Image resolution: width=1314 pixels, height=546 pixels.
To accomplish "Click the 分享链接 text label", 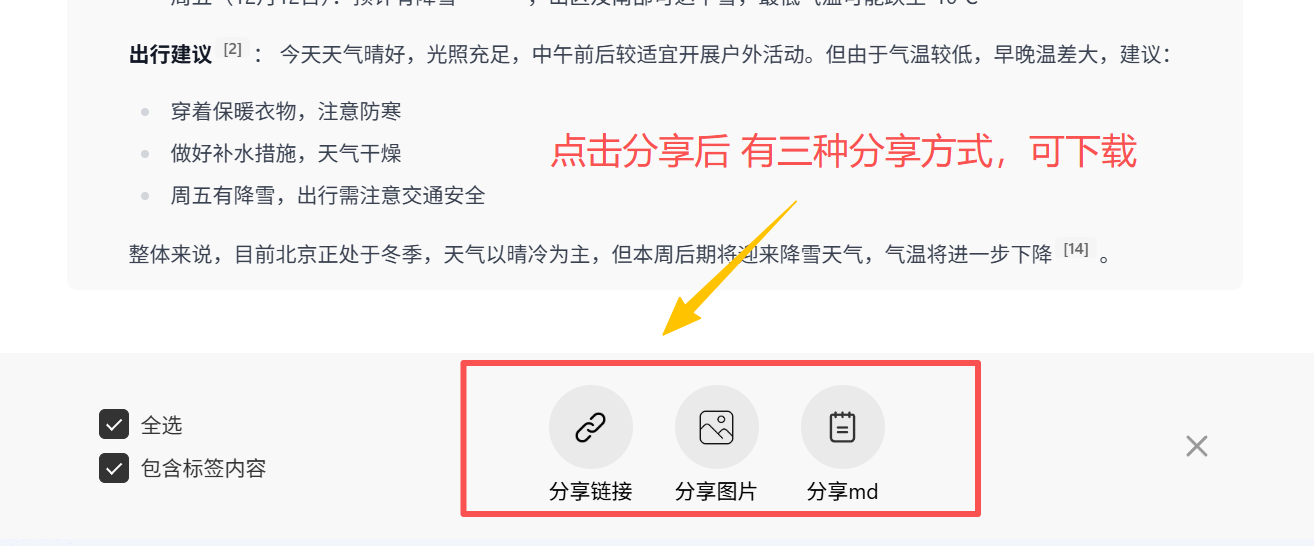I will click(591, 491).
